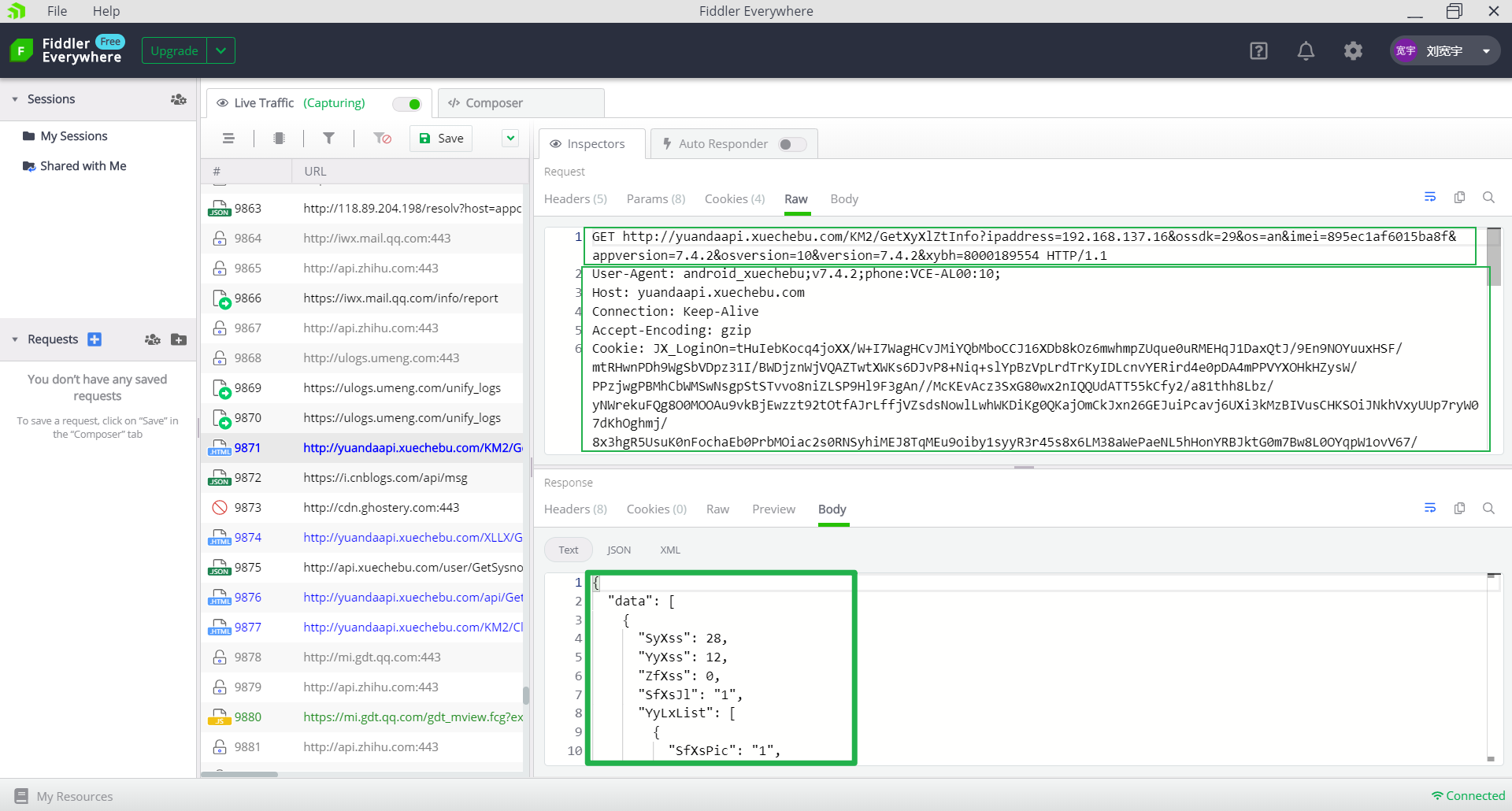Click the Upgrade button

174,50
